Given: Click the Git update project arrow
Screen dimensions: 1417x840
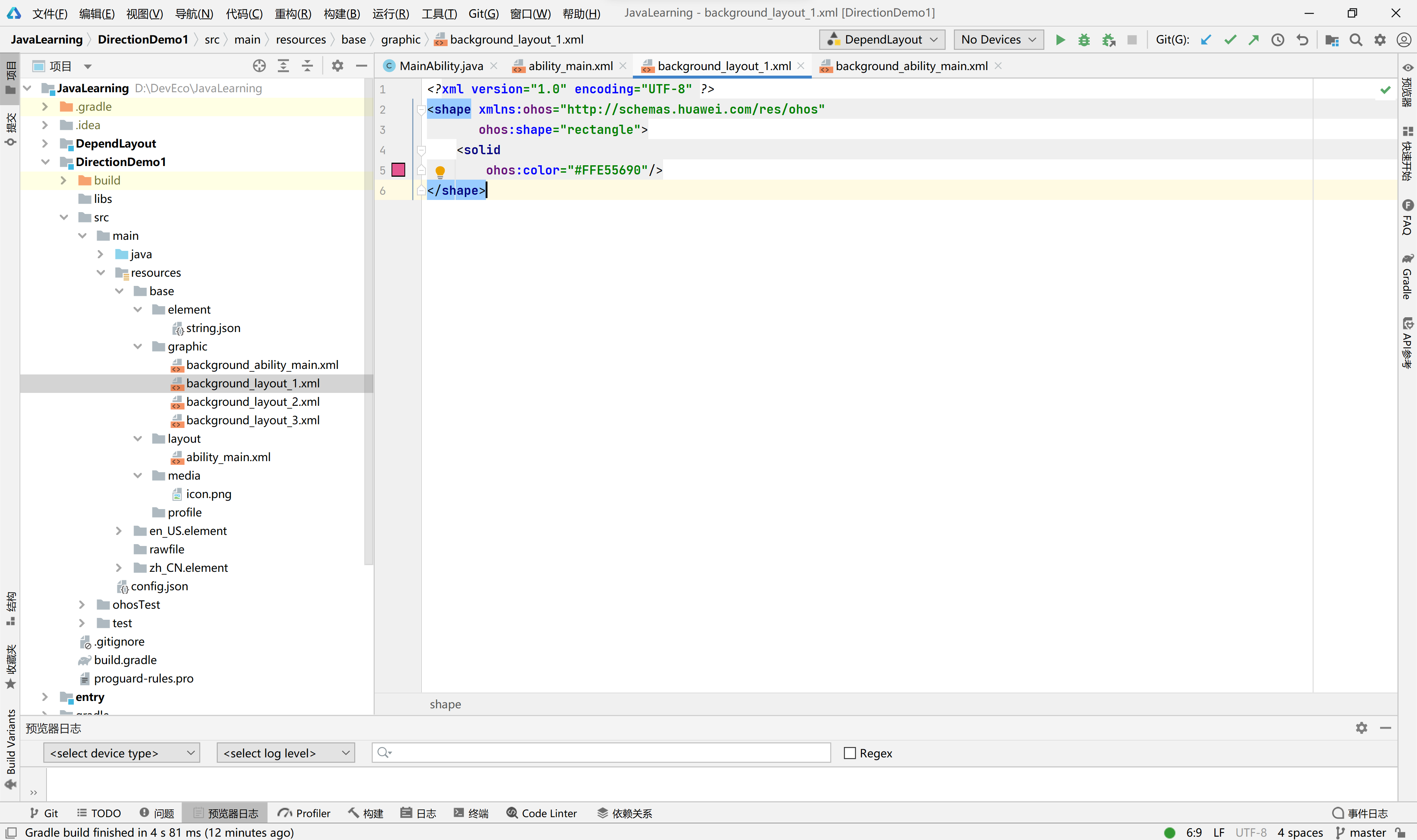Looking at the screenshot, I should click(x=1206, y=39).
